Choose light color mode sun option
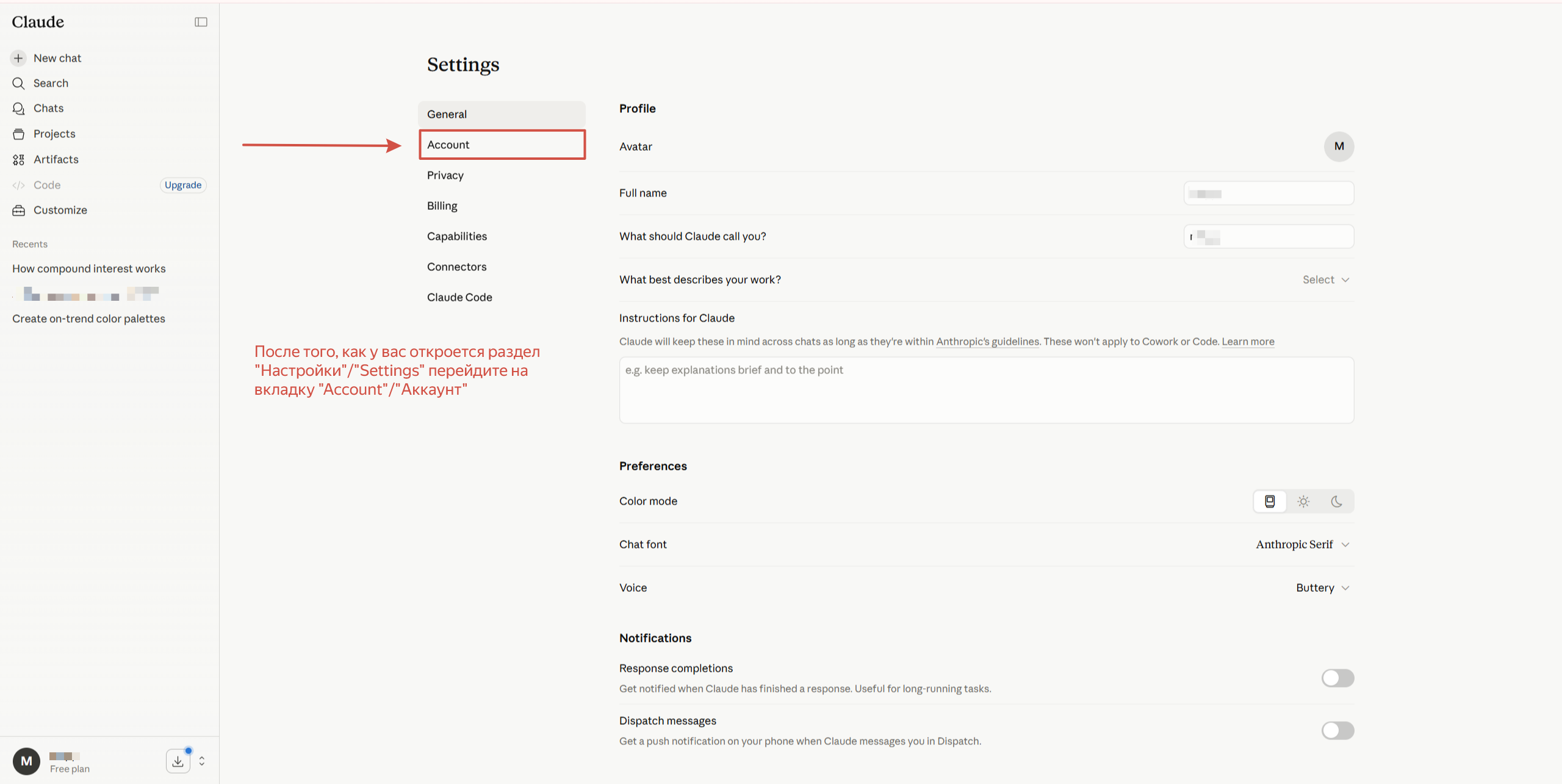 tap(1303, 502)
